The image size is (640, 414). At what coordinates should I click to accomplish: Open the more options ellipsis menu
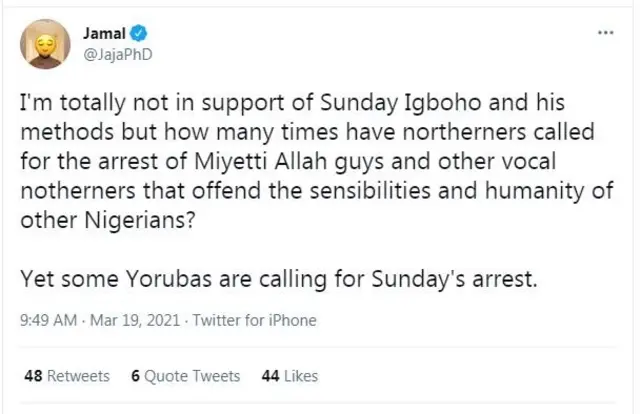point(605,33)
